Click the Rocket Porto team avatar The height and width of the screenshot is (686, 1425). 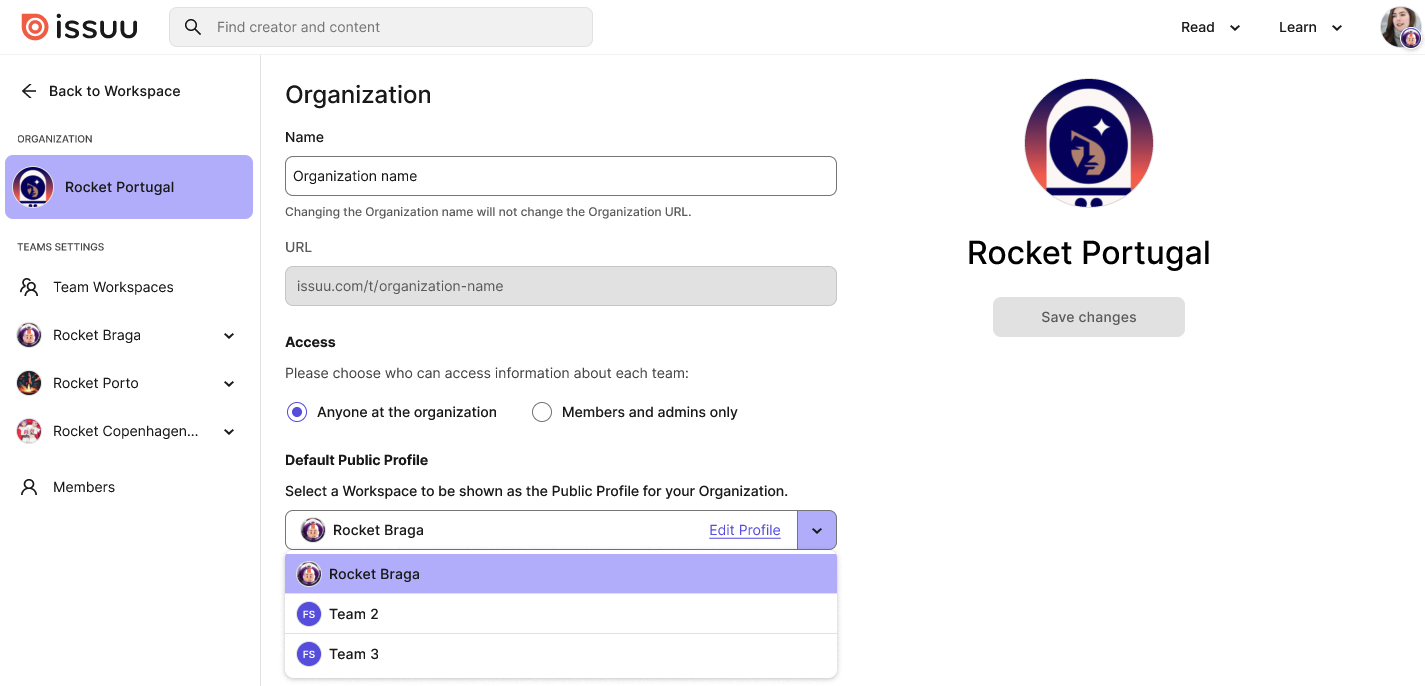click(29, 383)
